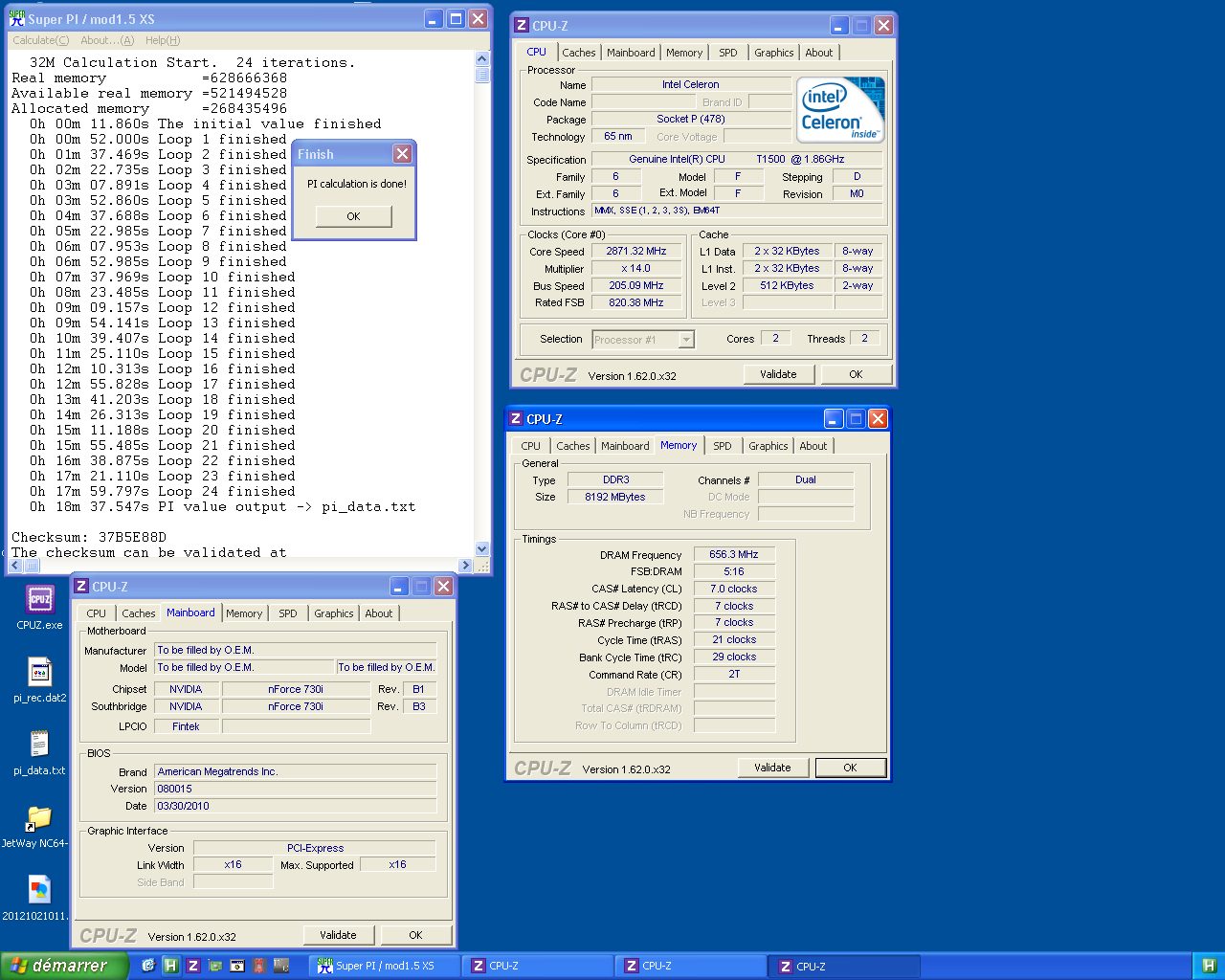This screenshot has height=980, width=1225.
Task: Click the gray quick launch icon next to the red one
Action: coord(280,966)
